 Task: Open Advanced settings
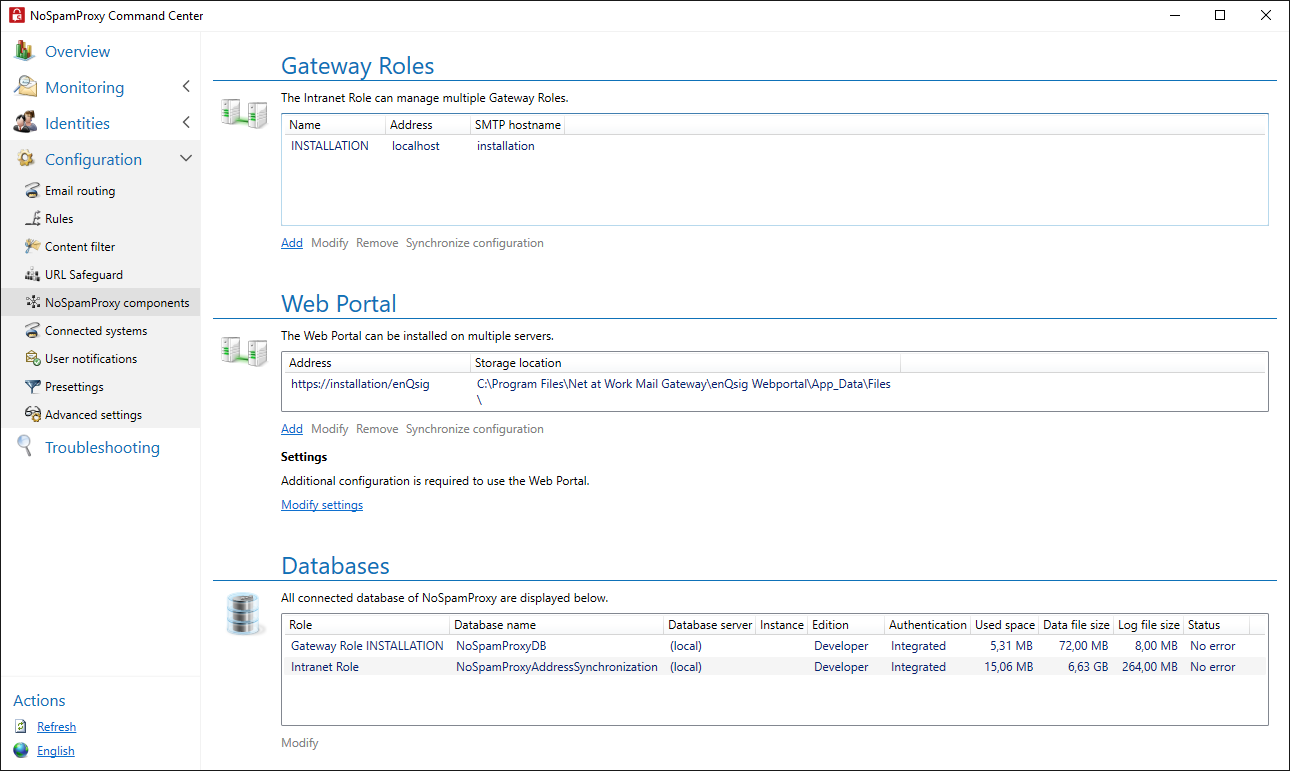[93, 415]
